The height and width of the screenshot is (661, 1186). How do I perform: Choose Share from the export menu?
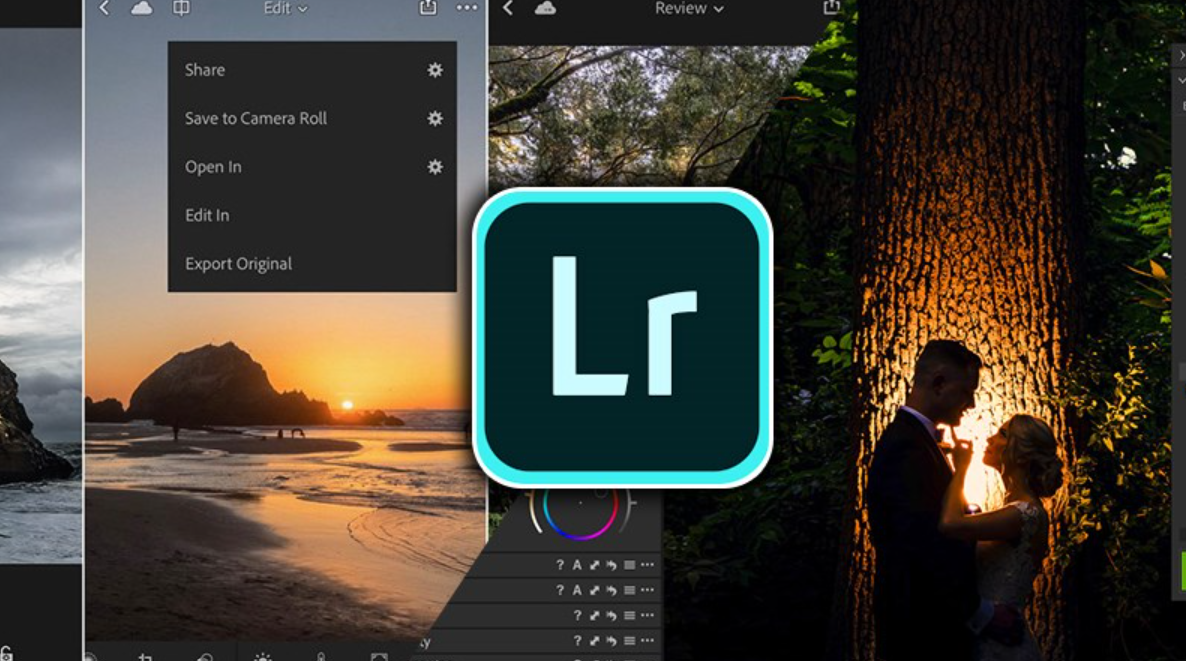205,70
